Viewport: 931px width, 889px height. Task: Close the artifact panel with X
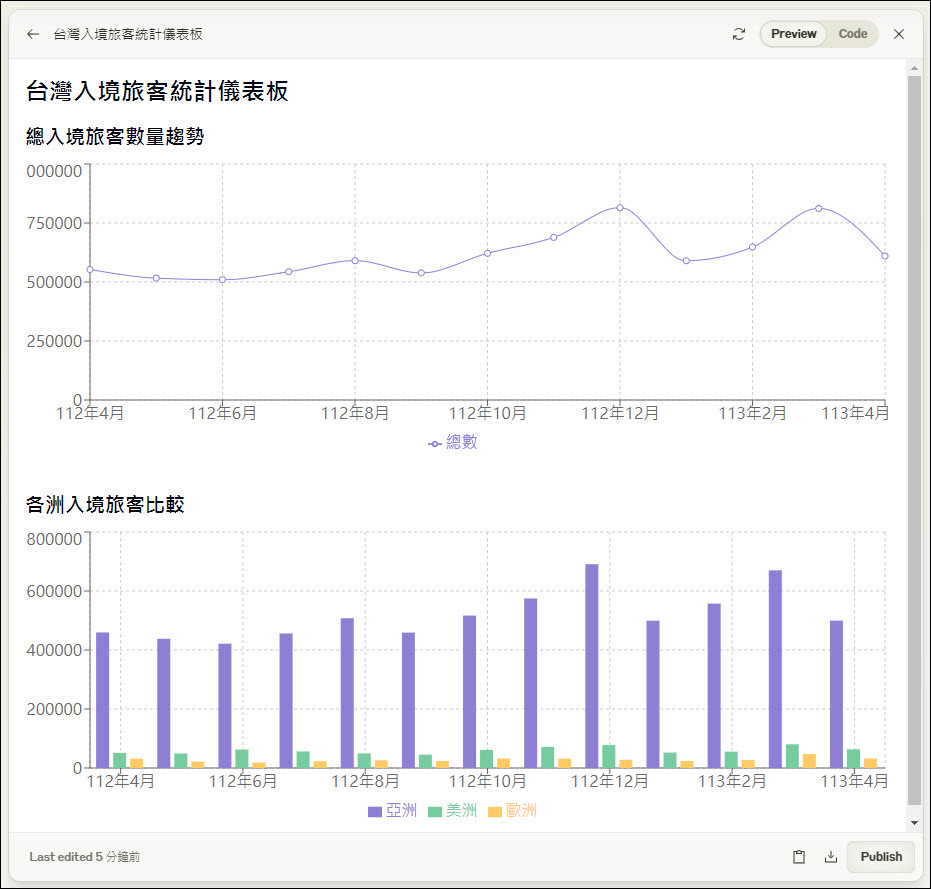(x=899, y=34)
